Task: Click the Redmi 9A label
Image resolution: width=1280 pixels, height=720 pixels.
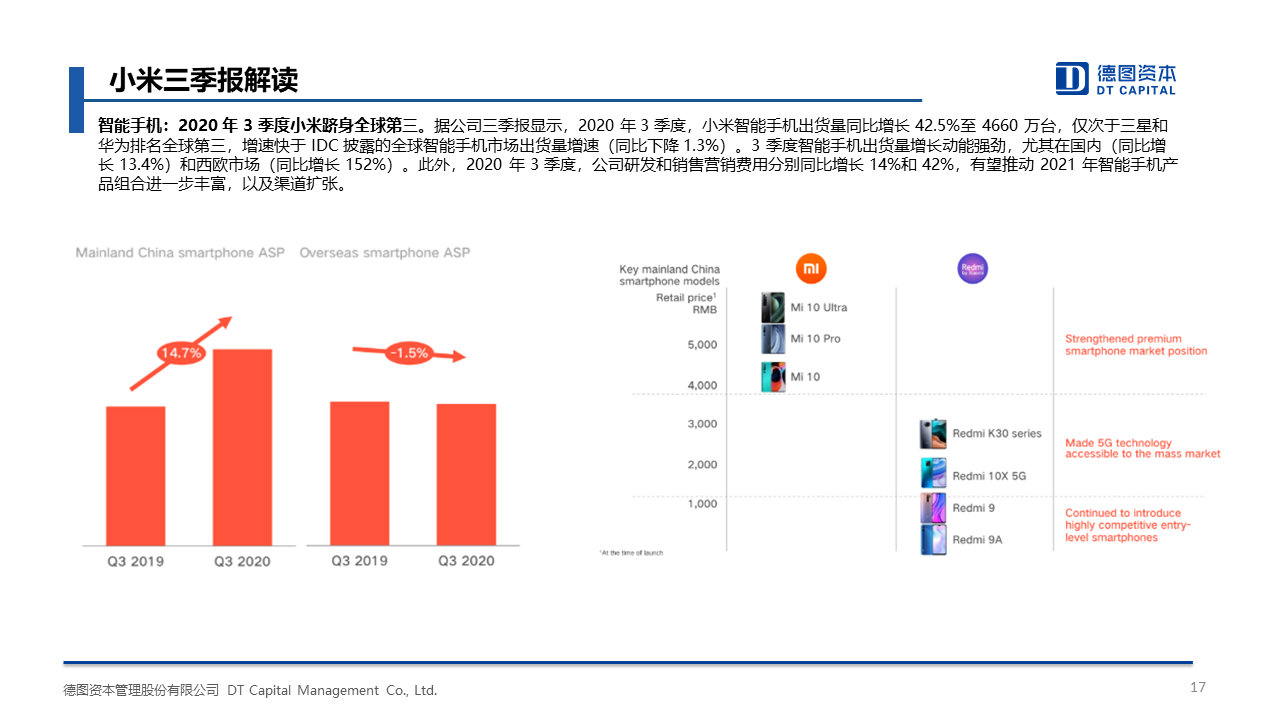Action: tap(977, 540)
